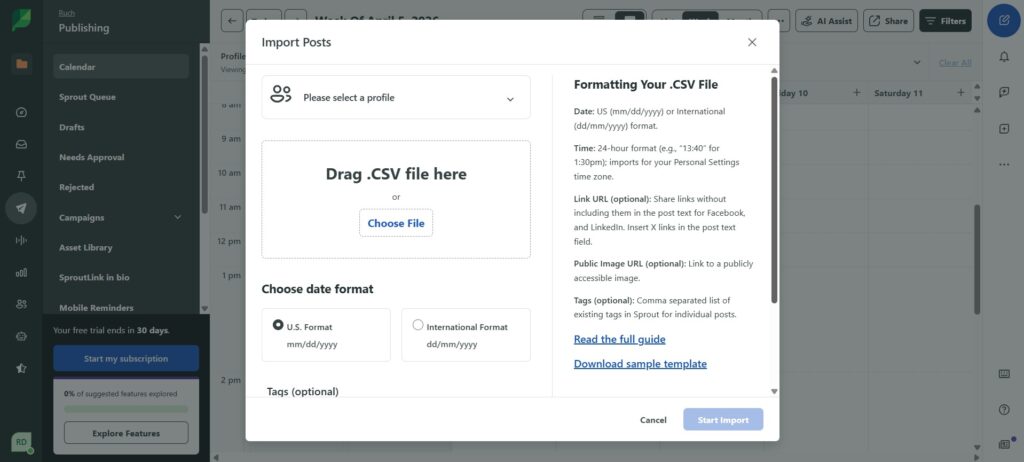Expand the Campaigns menu chevron
This screenshot has width=1024, height=462.
point(178,217)
